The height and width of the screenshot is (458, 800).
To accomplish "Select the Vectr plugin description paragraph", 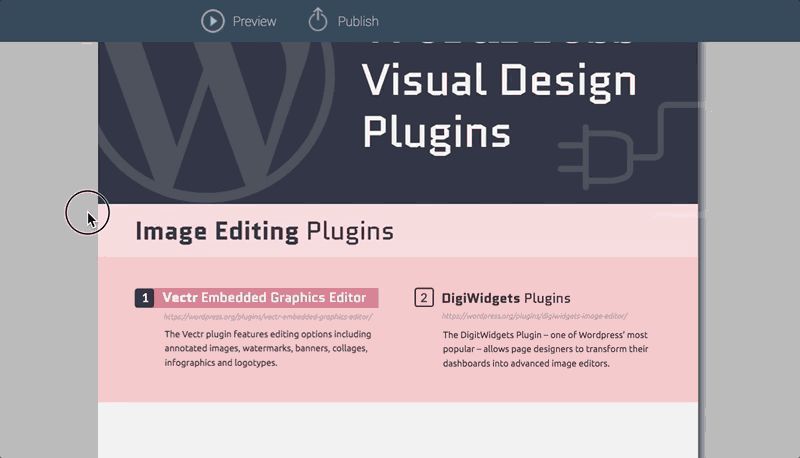I will click(267, 348).
